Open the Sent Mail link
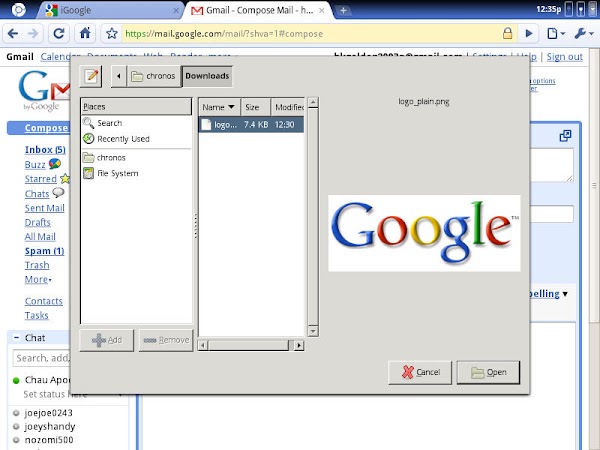 pos(44,208)
